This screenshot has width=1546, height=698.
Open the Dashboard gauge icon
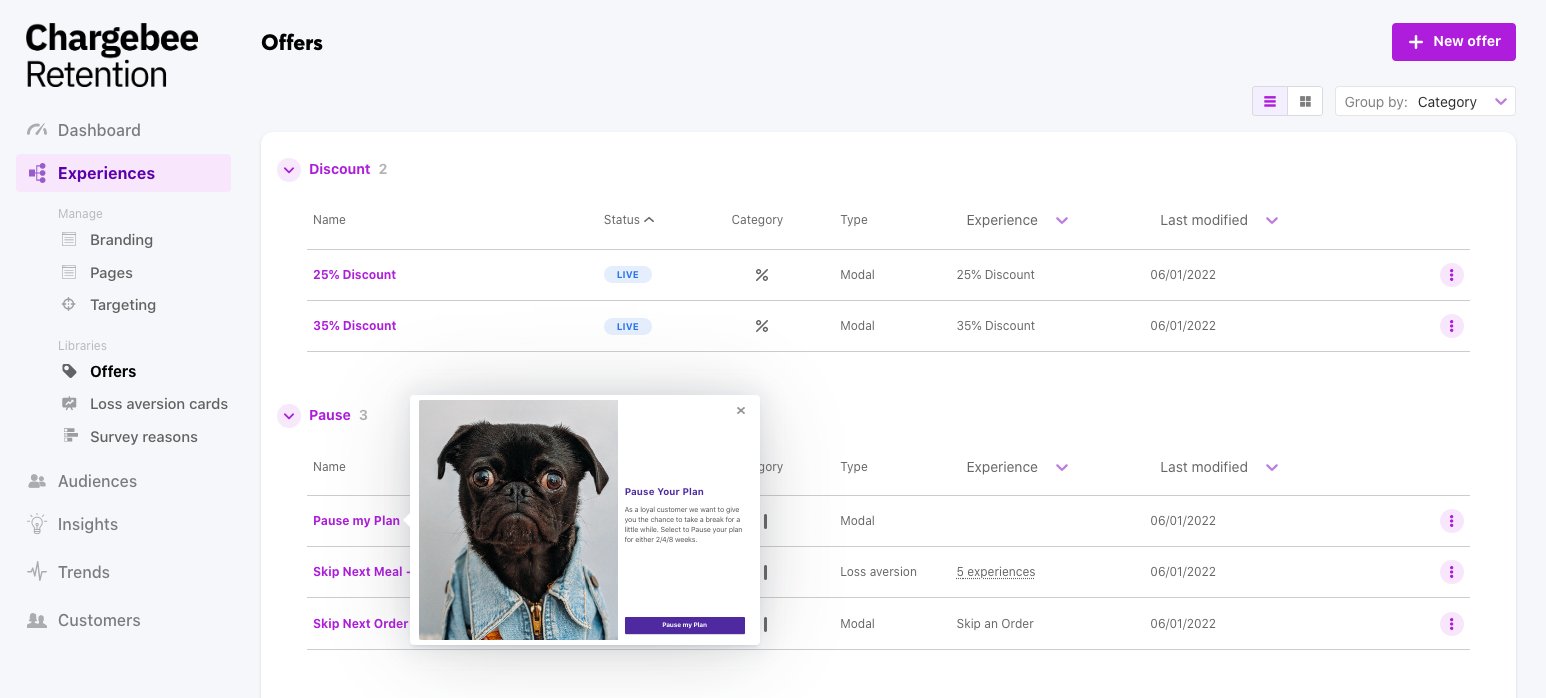tap(37, 130)
